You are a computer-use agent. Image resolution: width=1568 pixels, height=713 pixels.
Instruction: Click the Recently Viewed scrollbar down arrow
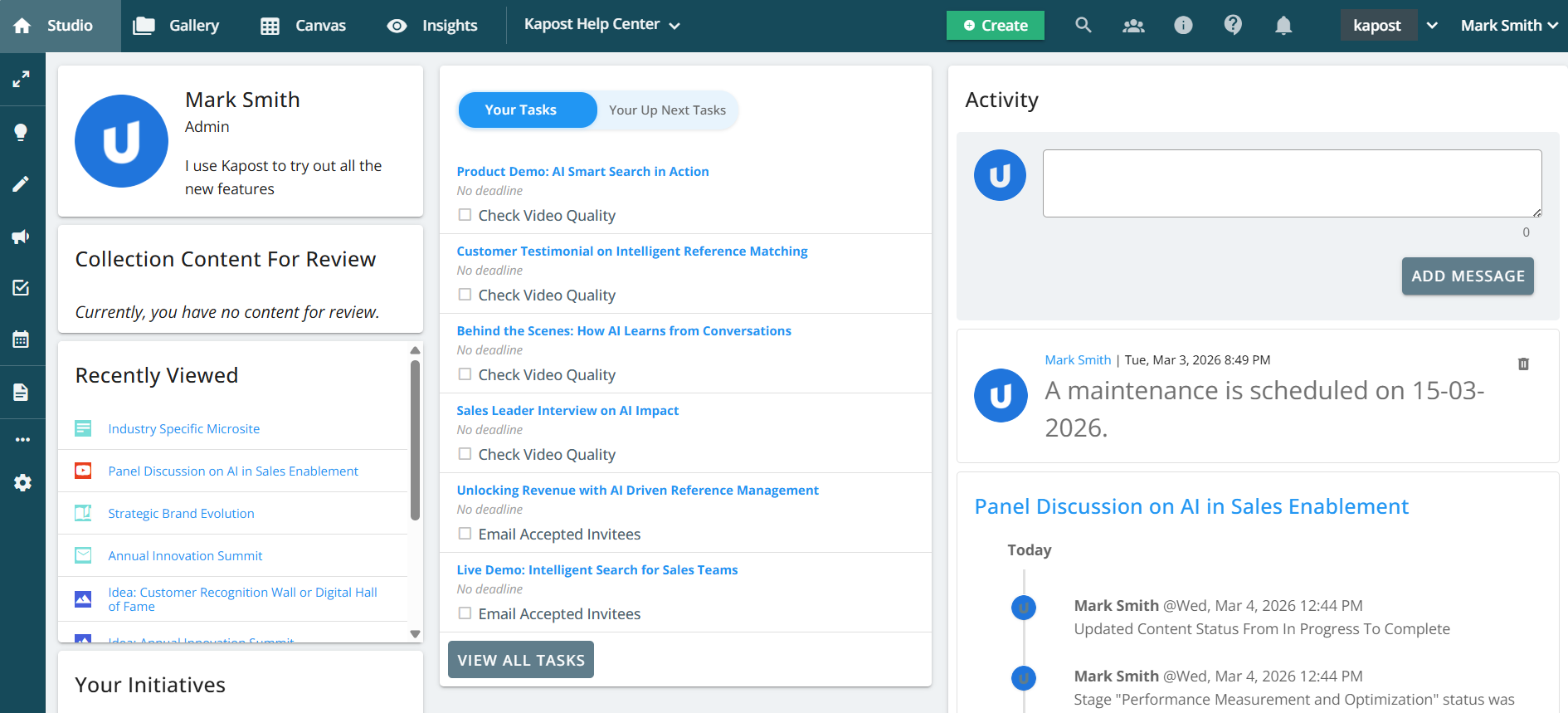[415, 633]
